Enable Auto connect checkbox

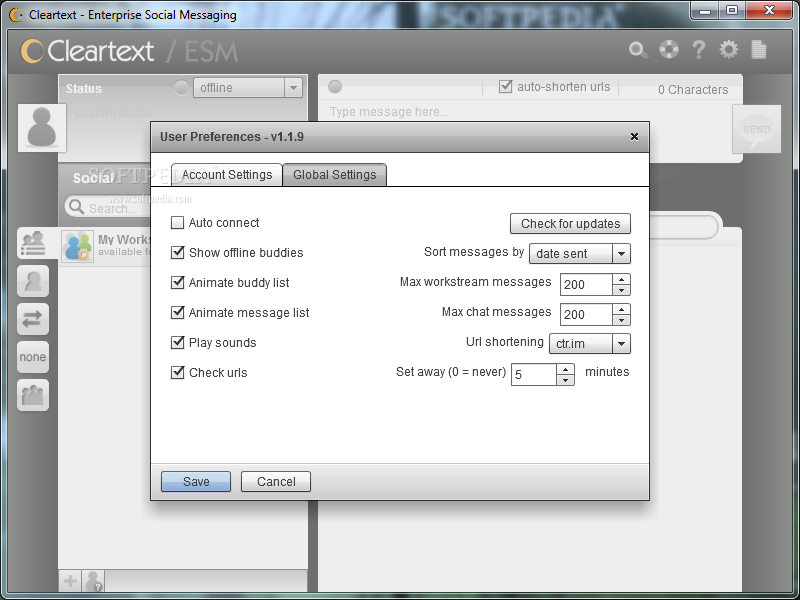coord(178,222)
